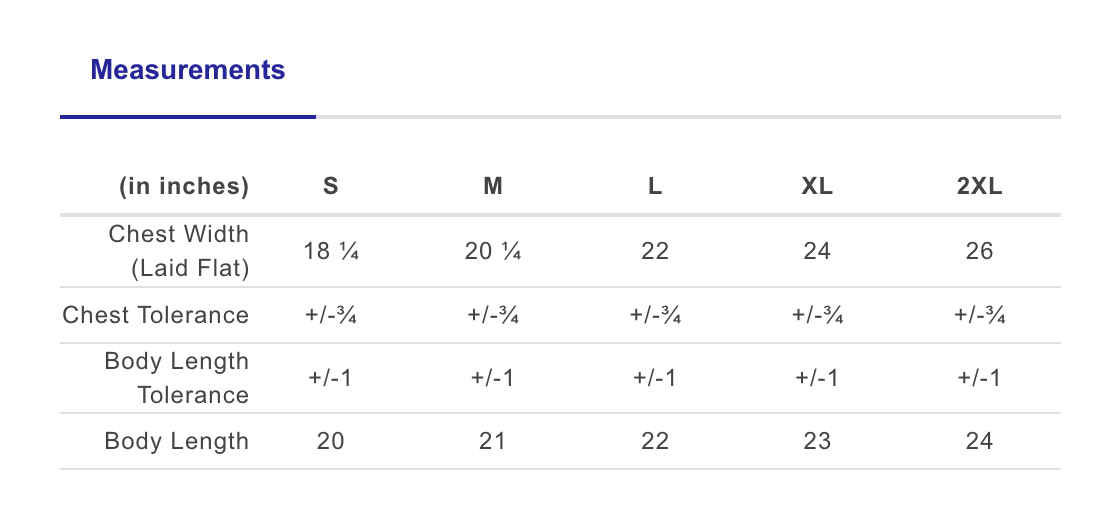The height and width of the screenshot is (524, 1096).
Task: Select the Chest Tolerance row label
Action: pos(156,315)
